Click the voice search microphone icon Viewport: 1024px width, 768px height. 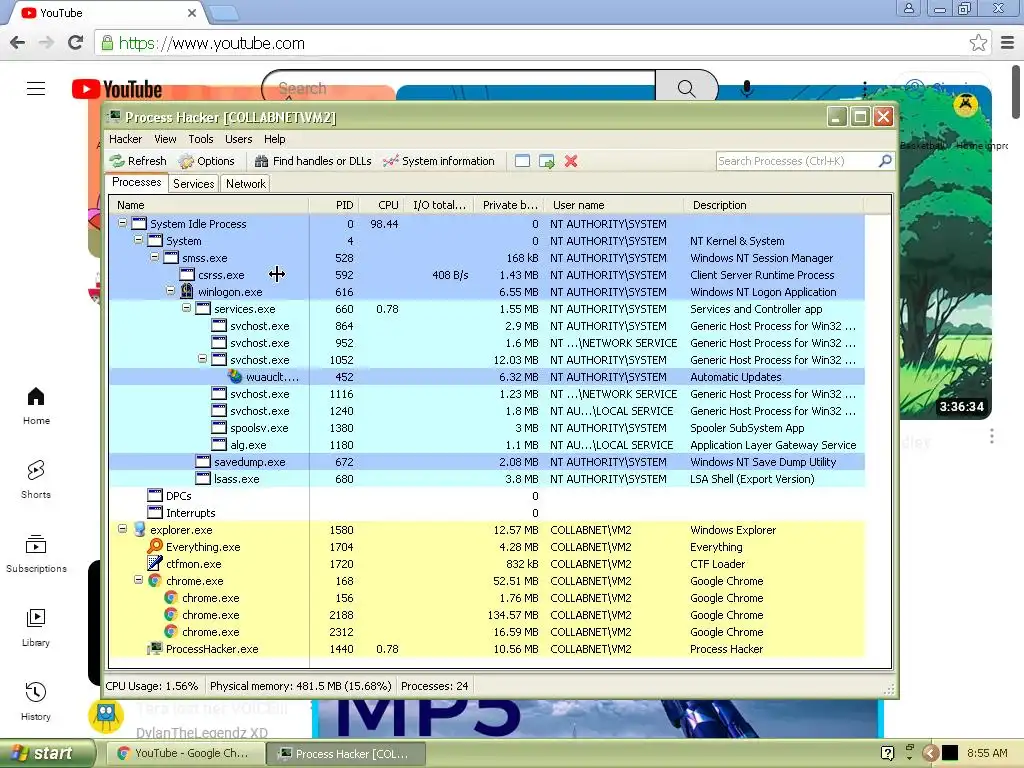click(x=747, y=88)
